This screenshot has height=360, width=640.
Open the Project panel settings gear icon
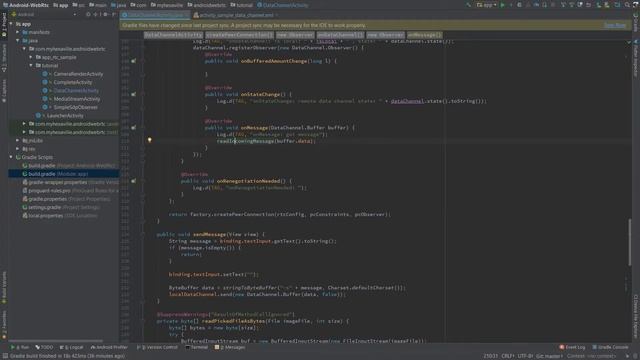click(105, 14)
